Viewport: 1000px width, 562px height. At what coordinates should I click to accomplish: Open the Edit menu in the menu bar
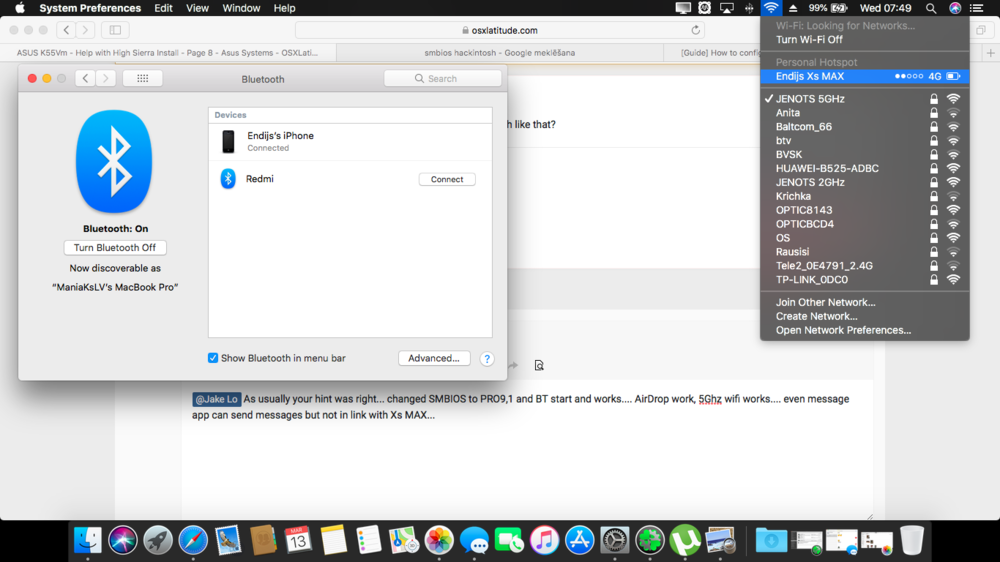pyautogui.click(x=163, y=8)
